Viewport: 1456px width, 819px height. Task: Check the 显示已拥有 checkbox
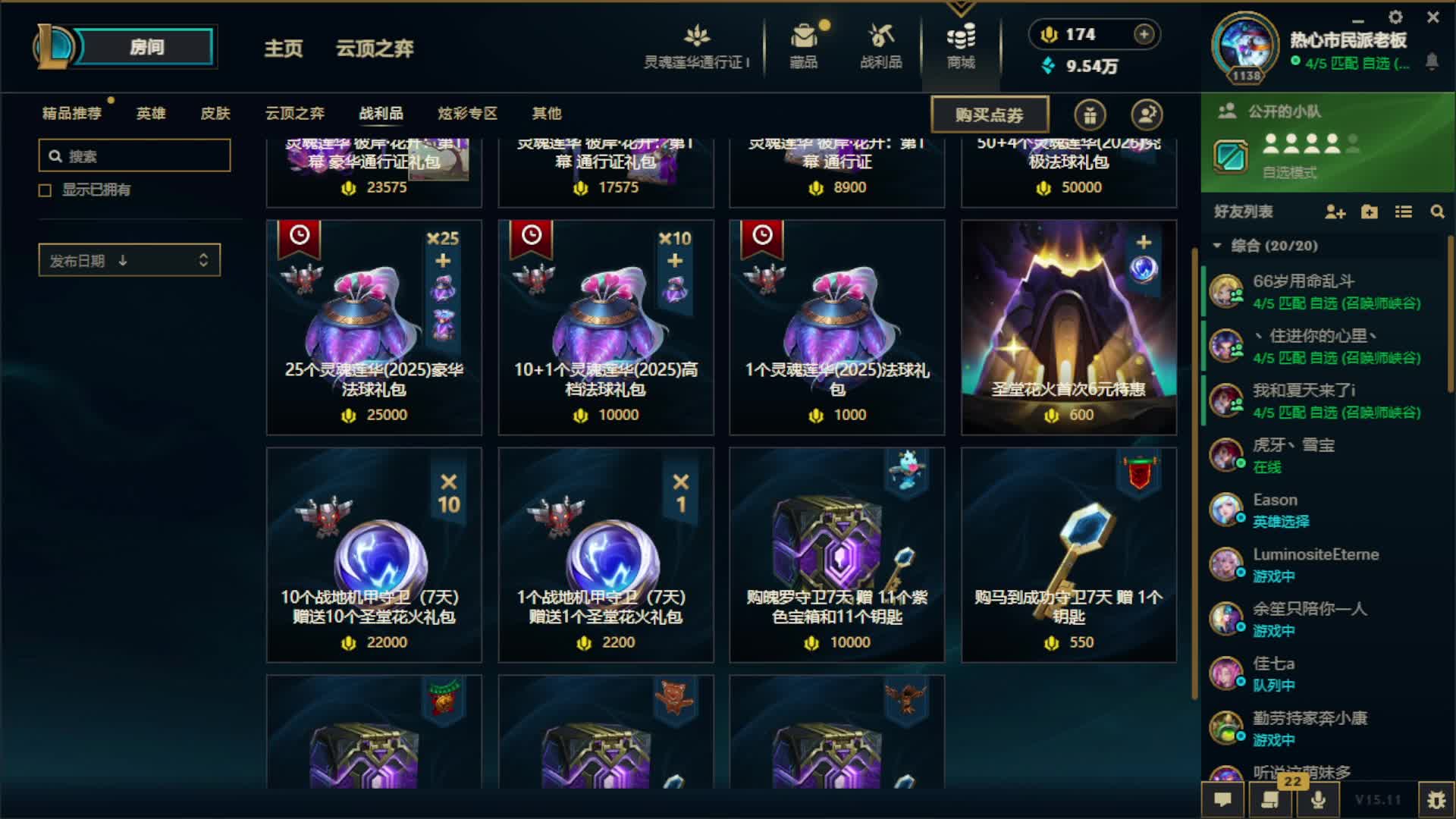(x=45, y=190)
